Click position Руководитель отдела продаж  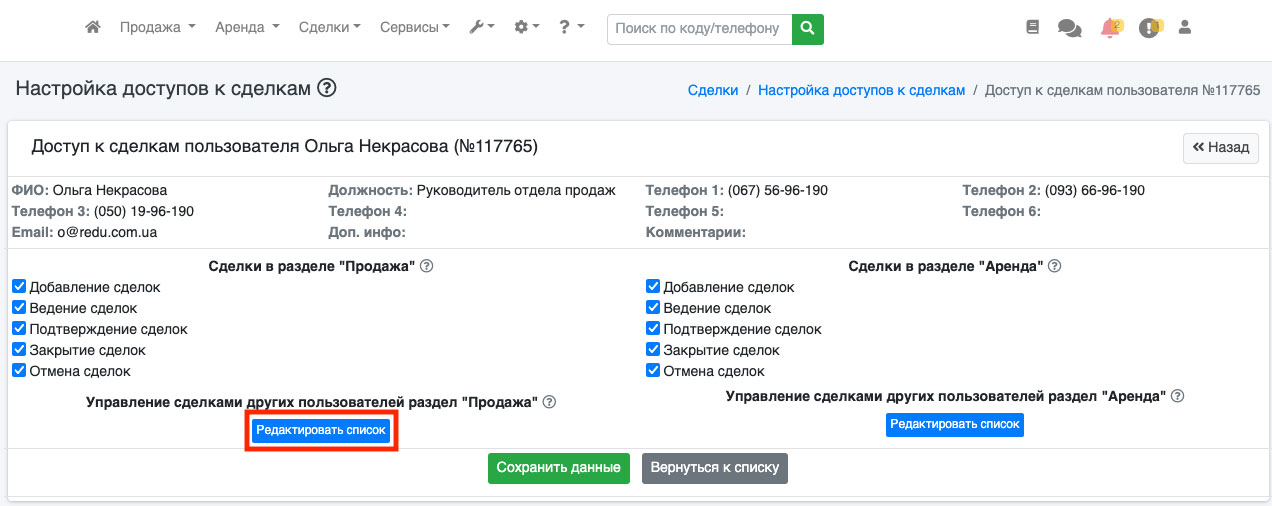pos(516,190)
